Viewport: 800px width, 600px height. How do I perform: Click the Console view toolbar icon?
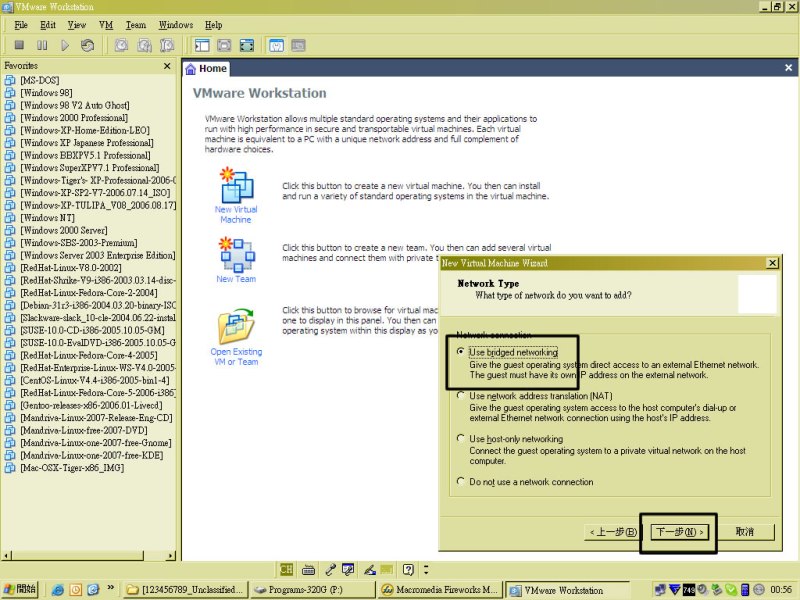click(x=298, y=45)
